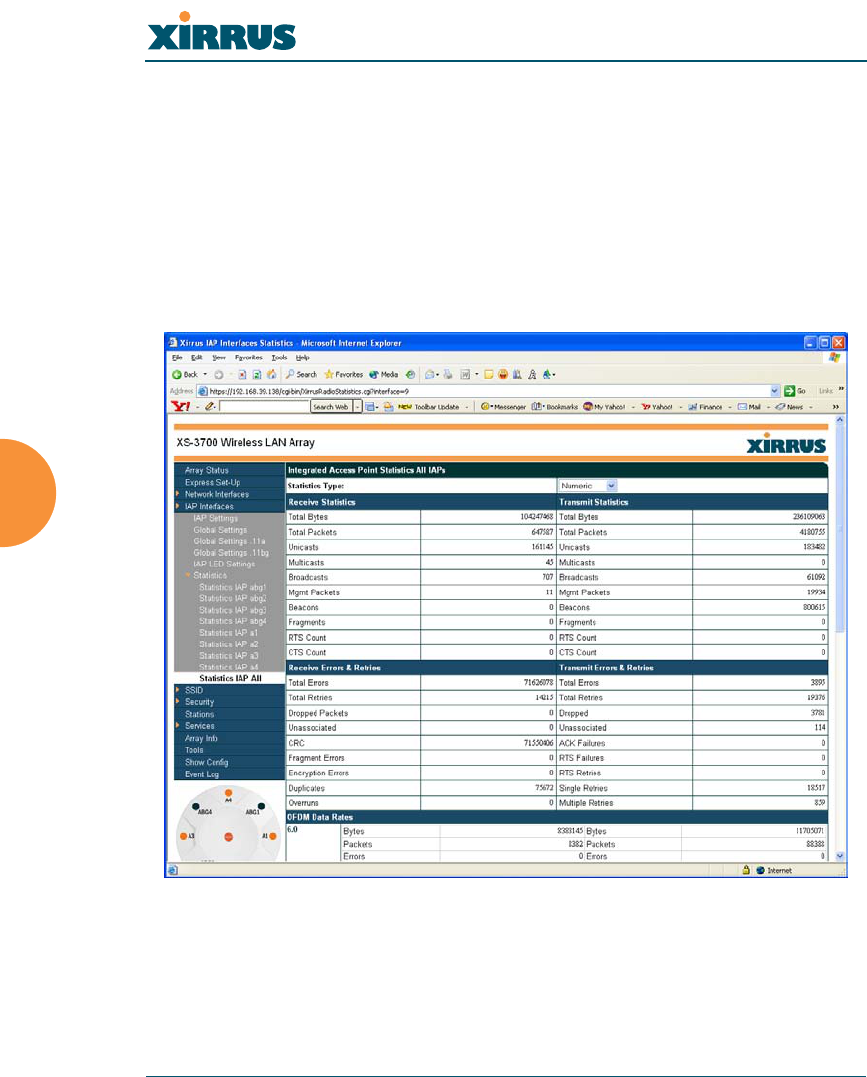Click the Yahoo! logo on toolbar
867x1077 pixels.
pyautogui.click(x=181, y=407)
